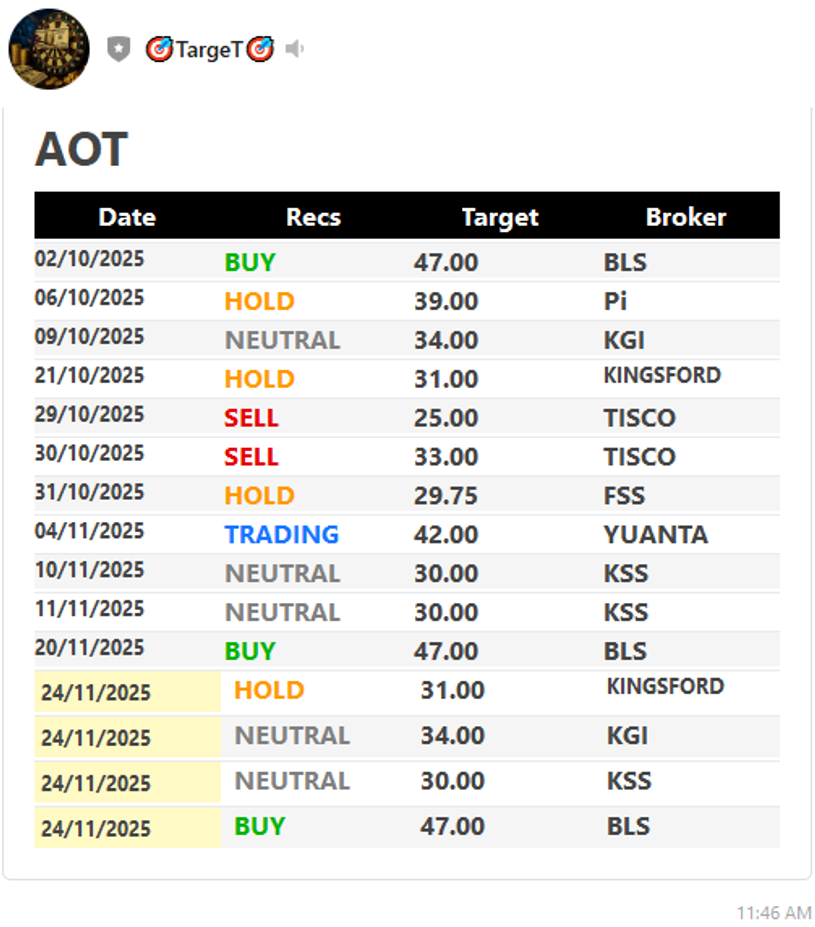
Task: Click the shield star badge icon
Action: pyautogui.click(x=119, y=49)
